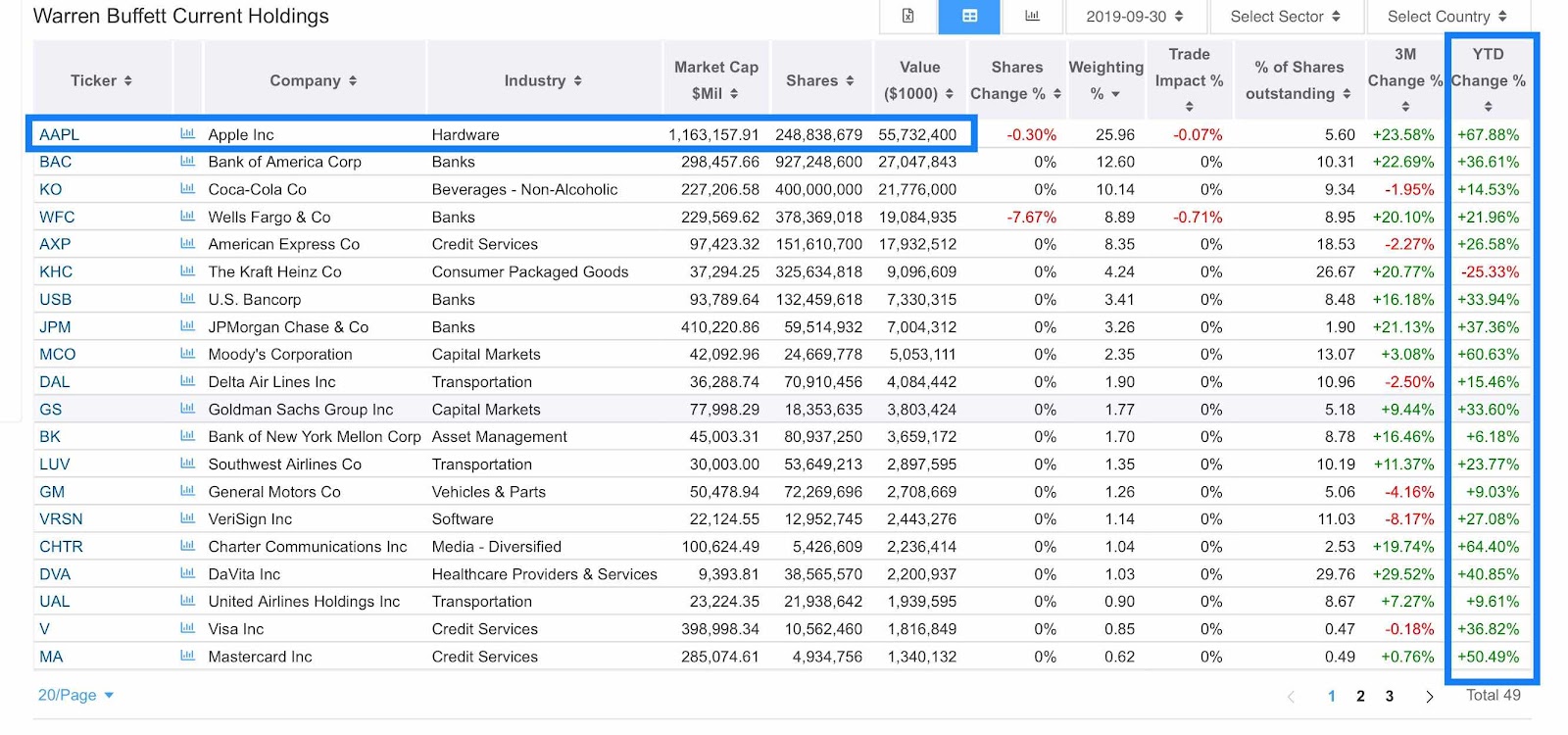Open the chart icon for Apple Inc
The image size is (1568, 735).
[x=187, y=134]
